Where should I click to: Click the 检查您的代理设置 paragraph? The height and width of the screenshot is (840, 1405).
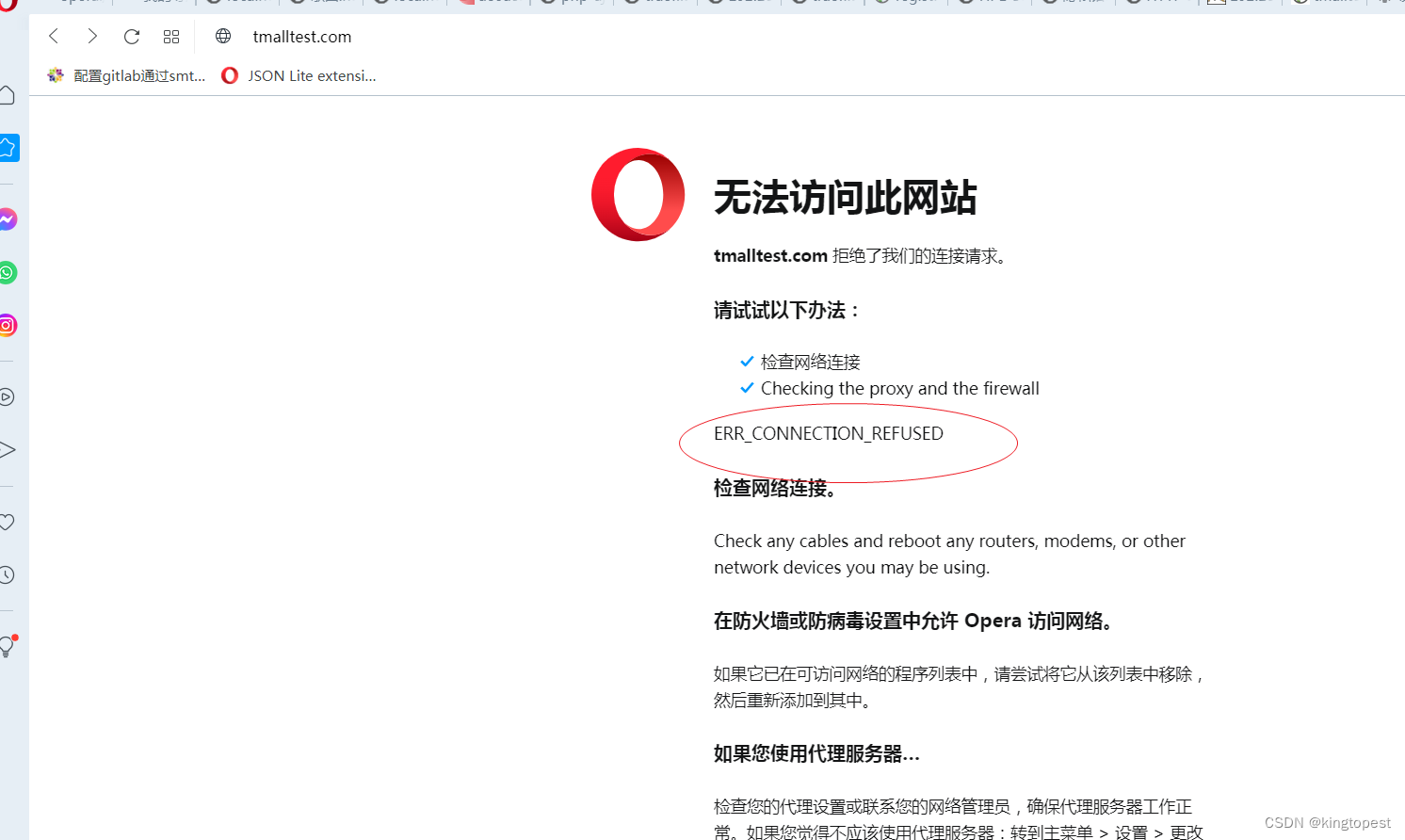(x=959, y=818)
